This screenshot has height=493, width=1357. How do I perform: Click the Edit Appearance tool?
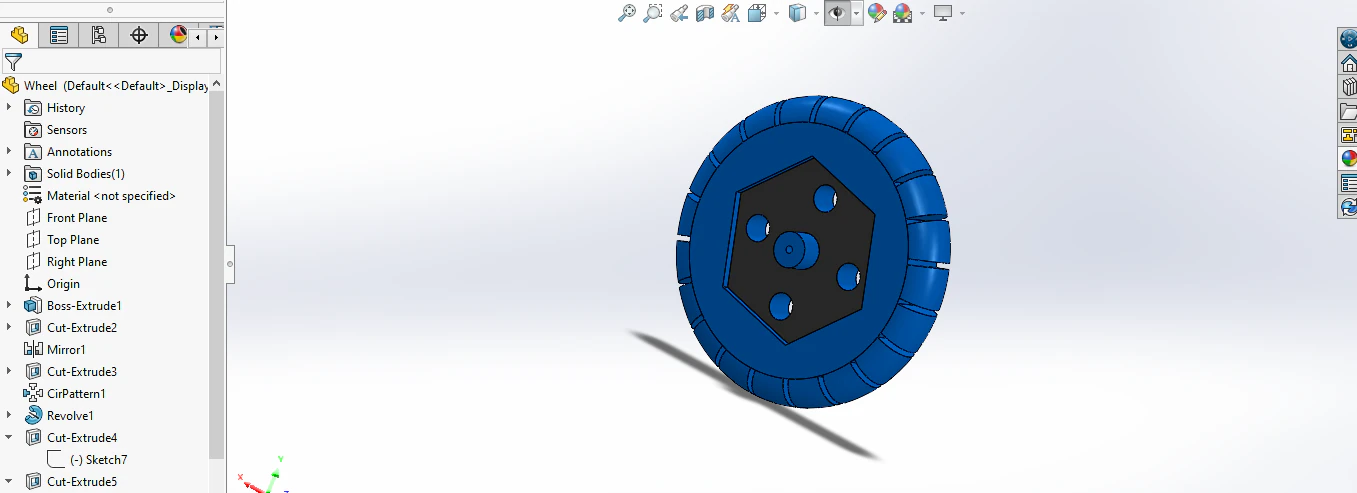pos(877,13)
